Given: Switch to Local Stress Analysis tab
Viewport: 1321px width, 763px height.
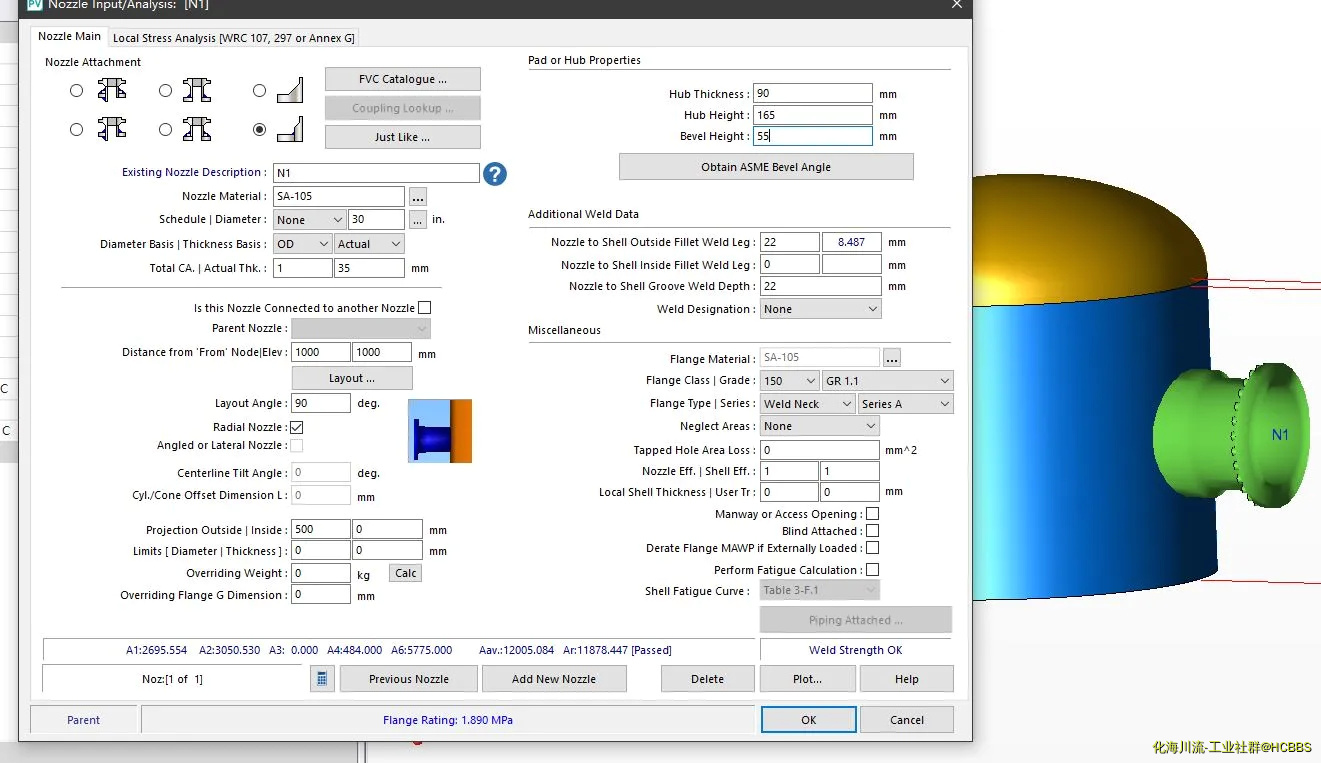Looking at the screenshot, I should [234, 38].
